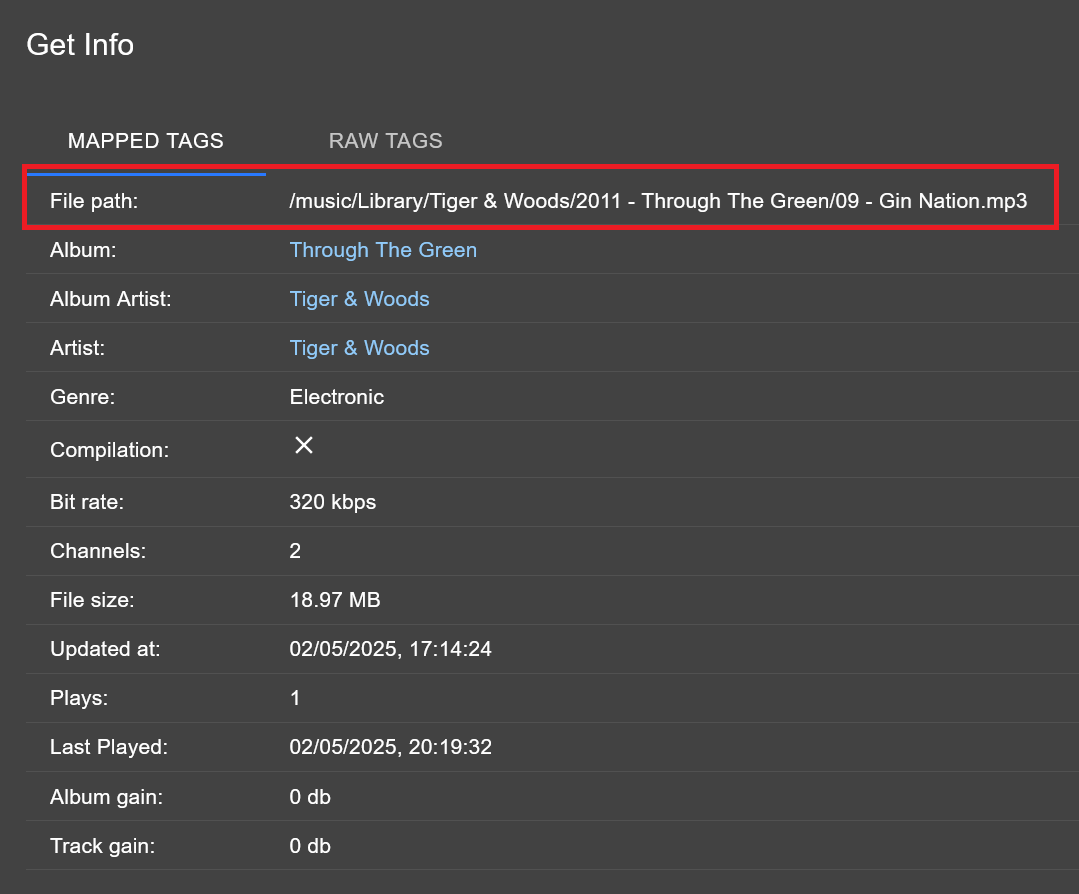
Task: Open Tiger & Woods link in Artist row
Action: pos(359,348)
